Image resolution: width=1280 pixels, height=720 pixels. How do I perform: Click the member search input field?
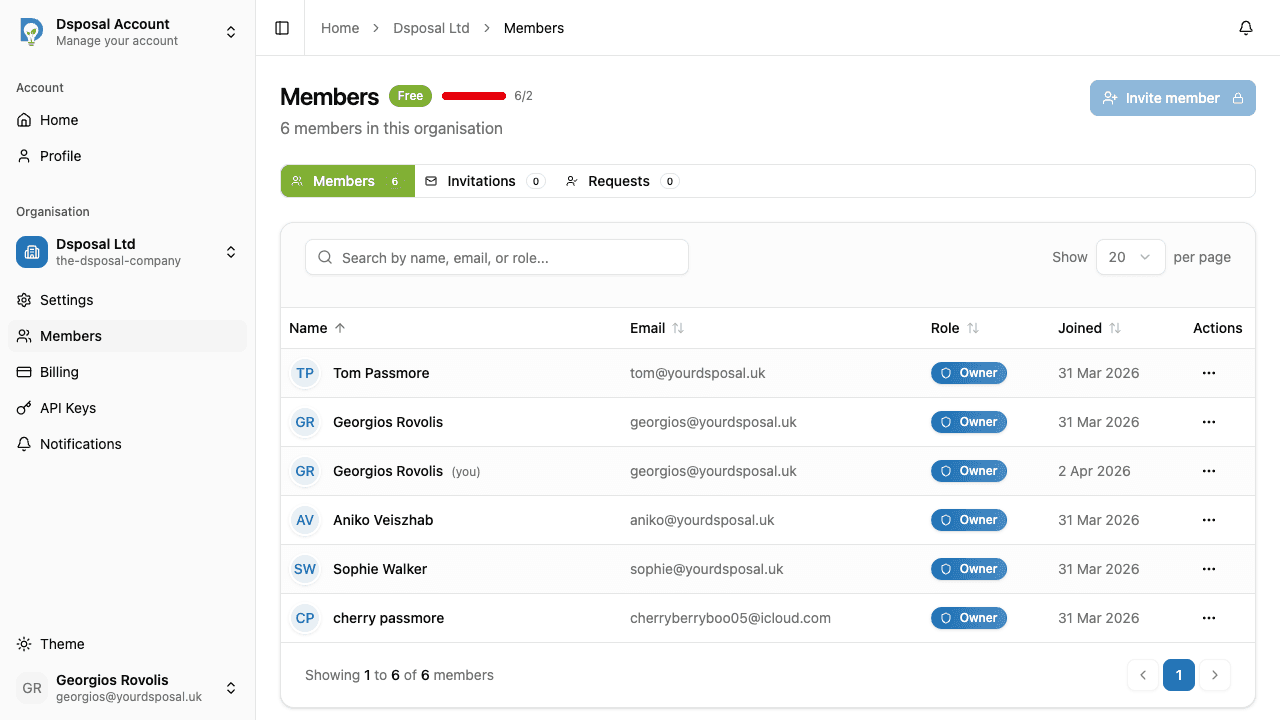click(496, 256)
